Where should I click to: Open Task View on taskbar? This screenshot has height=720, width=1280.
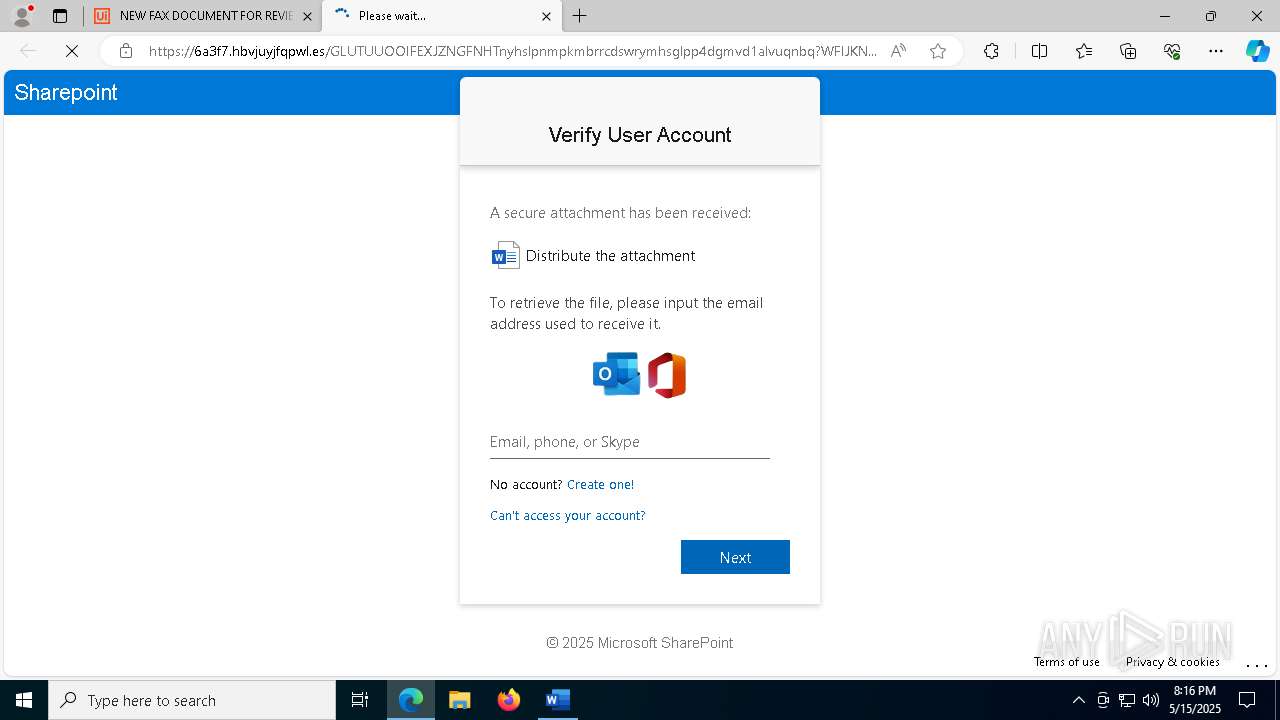(x=360, y=700)
